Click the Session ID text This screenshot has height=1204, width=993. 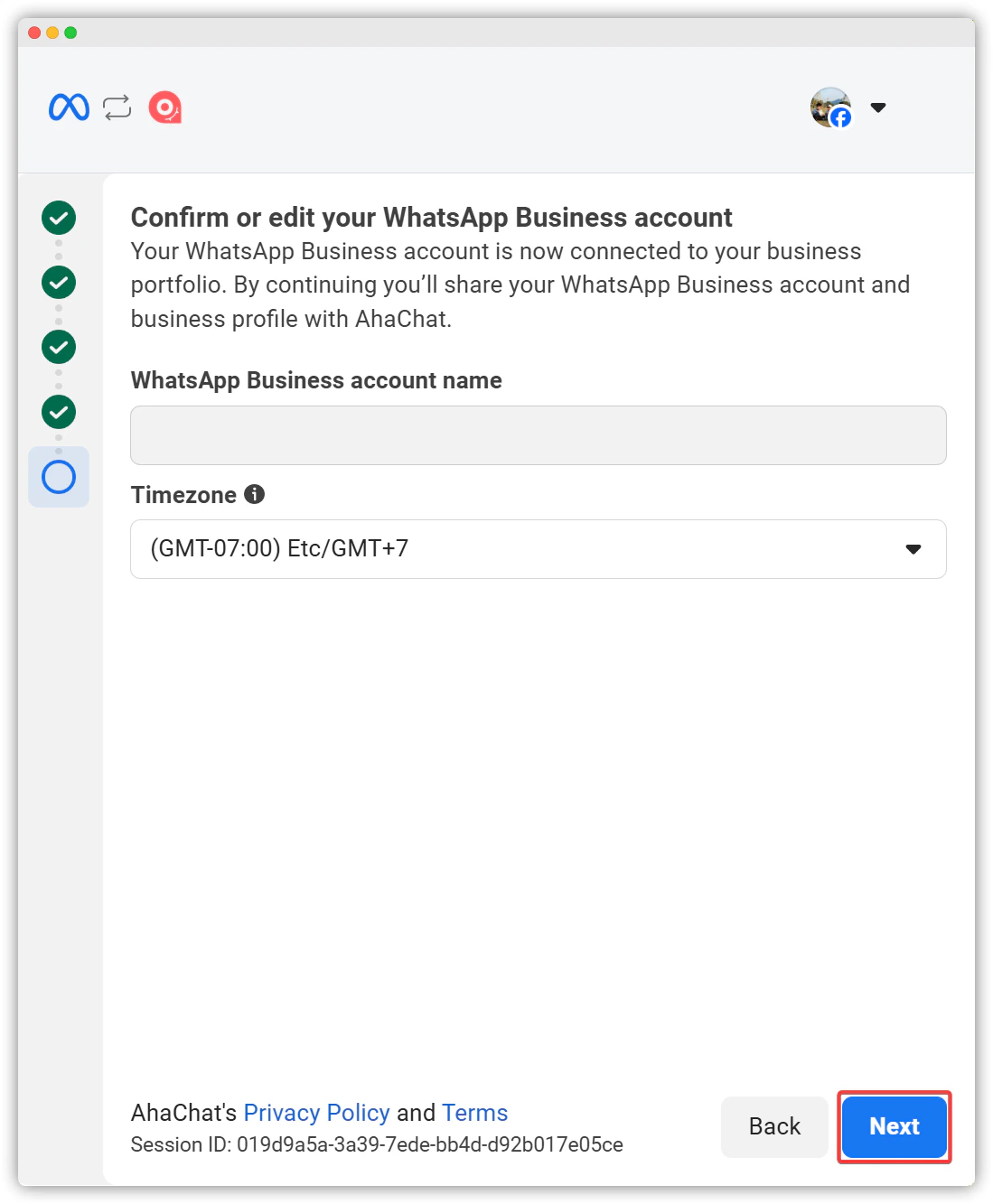[x=377, y=1144]
